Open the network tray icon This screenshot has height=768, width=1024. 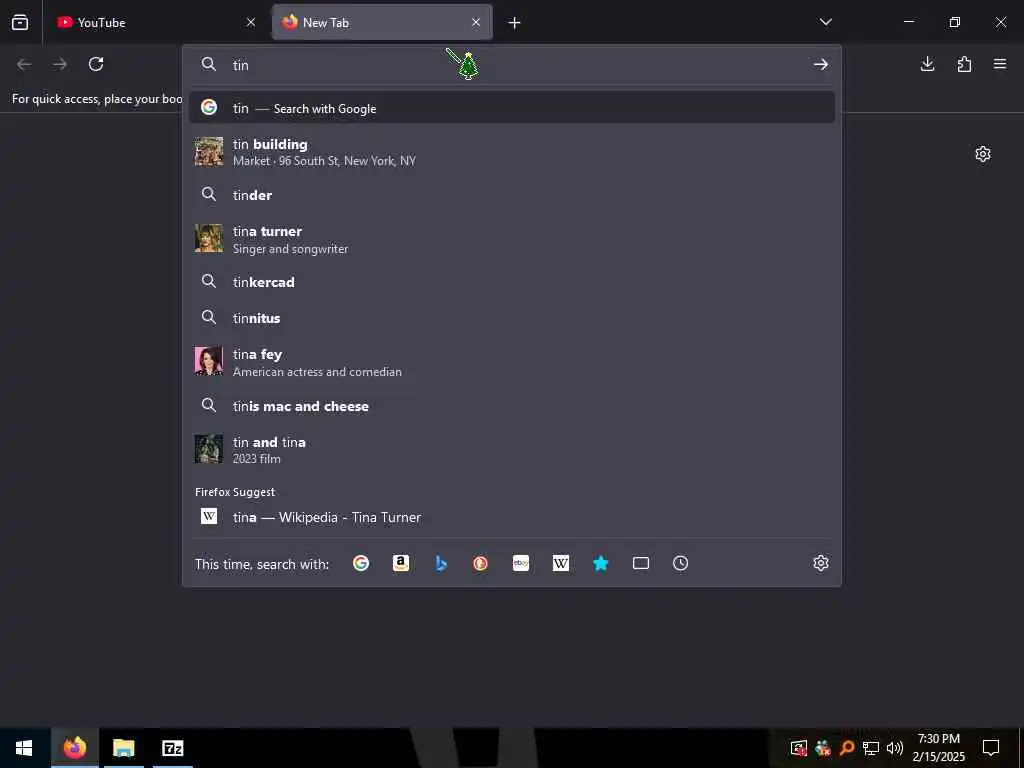click(x=871, y=748)
